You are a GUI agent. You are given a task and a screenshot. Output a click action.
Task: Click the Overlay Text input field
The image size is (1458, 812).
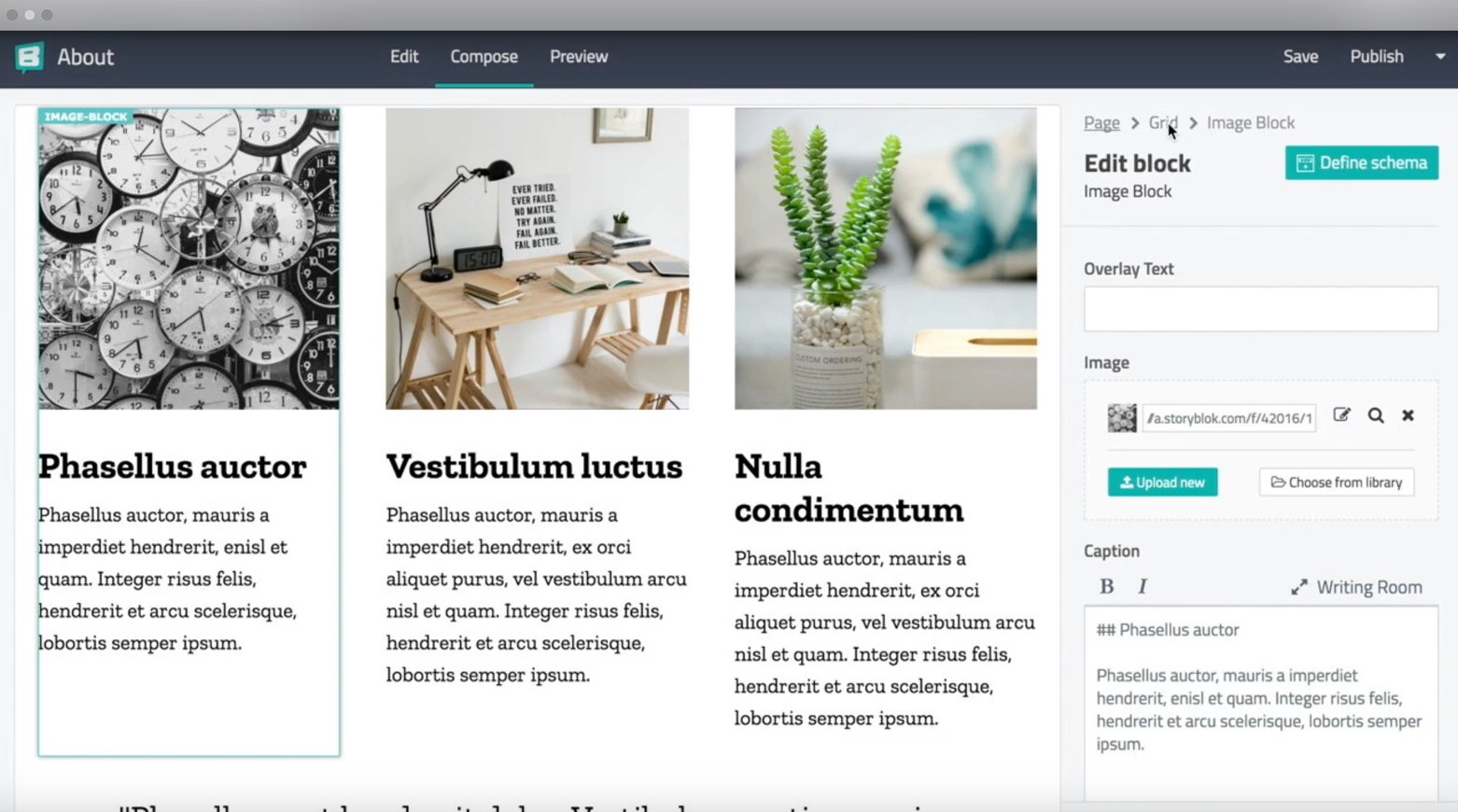[x=1260, y=309]
